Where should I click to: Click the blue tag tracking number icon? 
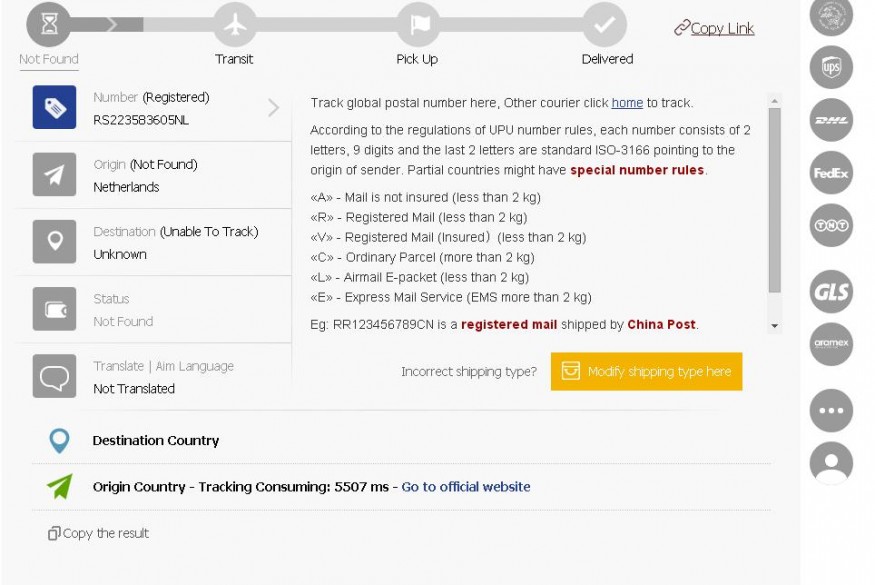(x=54, y=107)
